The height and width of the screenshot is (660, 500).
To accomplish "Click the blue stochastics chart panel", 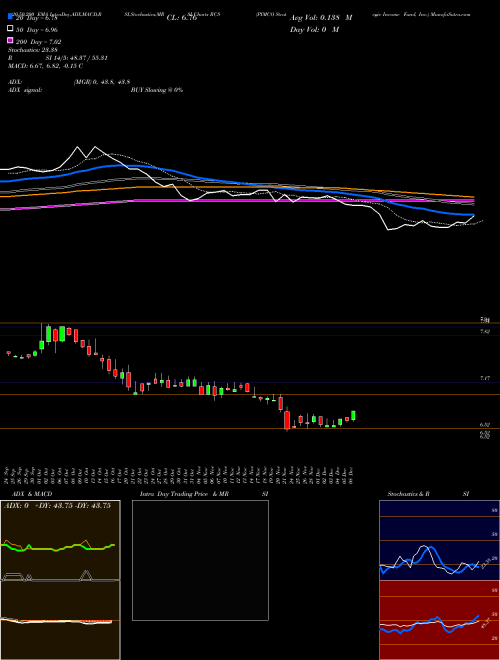I will (439, 540).
